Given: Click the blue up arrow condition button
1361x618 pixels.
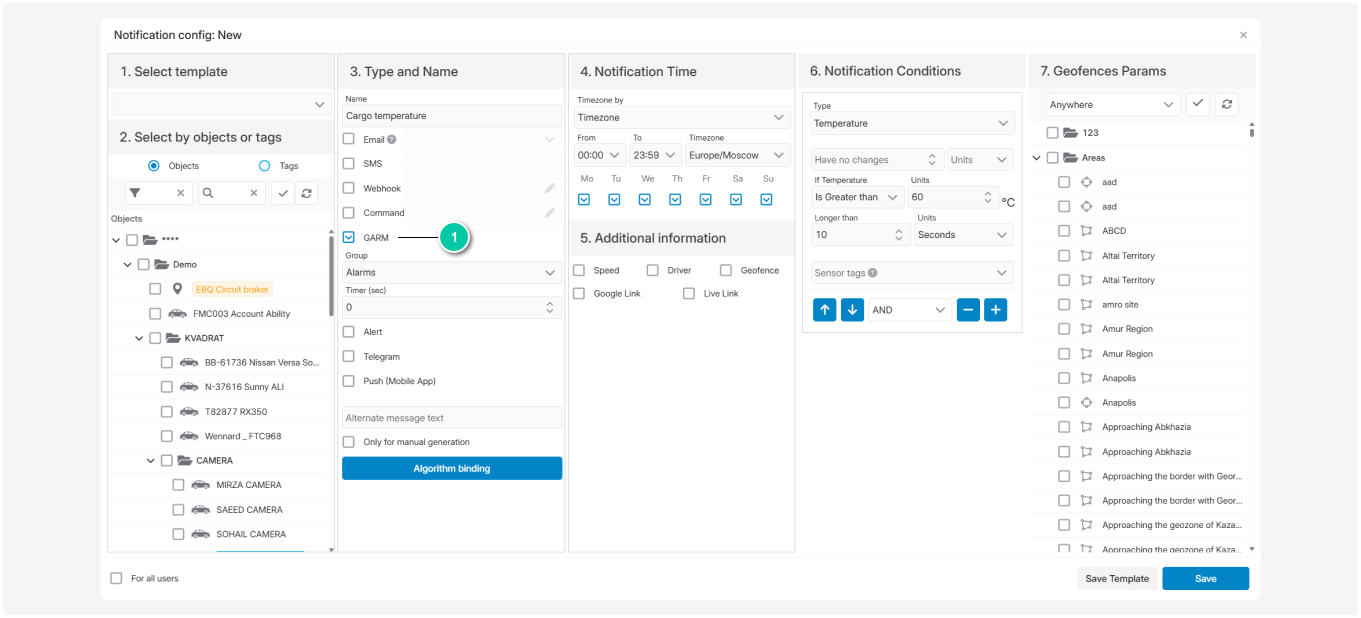Looking at the screenshot, I should [824, 310].
